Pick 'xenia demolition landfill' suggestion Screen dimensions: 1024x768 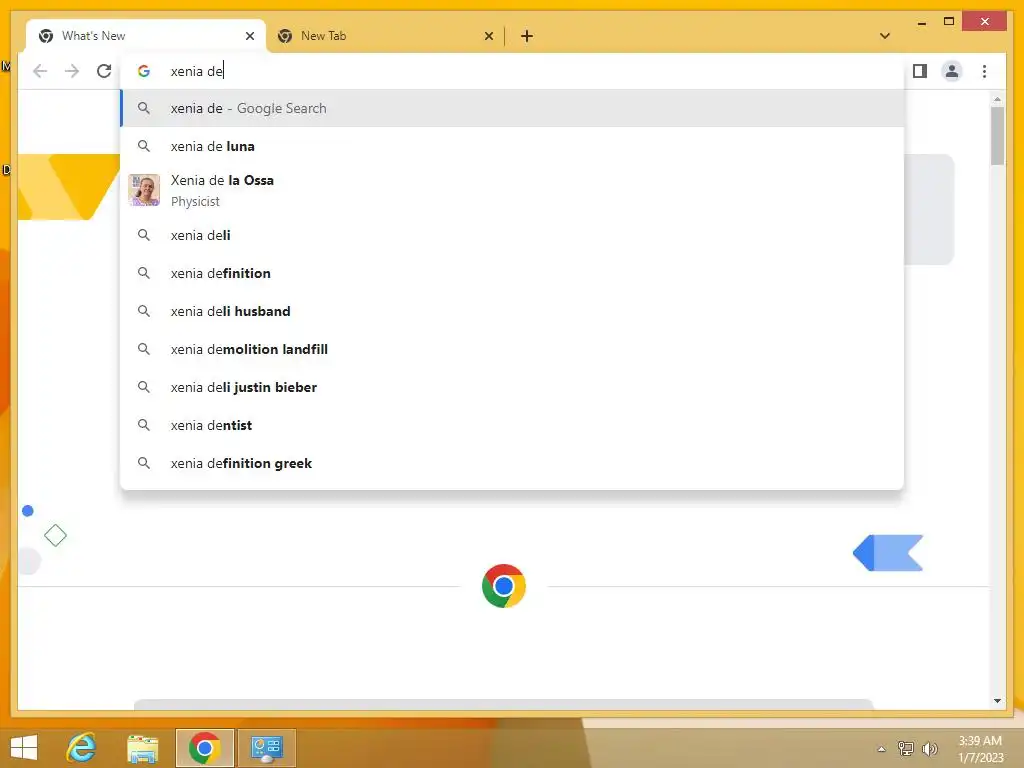tap(513, 349)
